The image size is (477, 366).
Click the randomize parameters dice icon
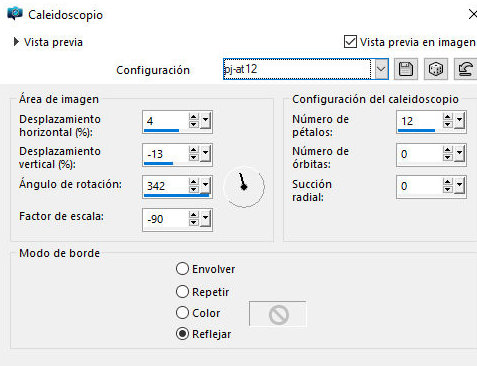click(436, 69)
